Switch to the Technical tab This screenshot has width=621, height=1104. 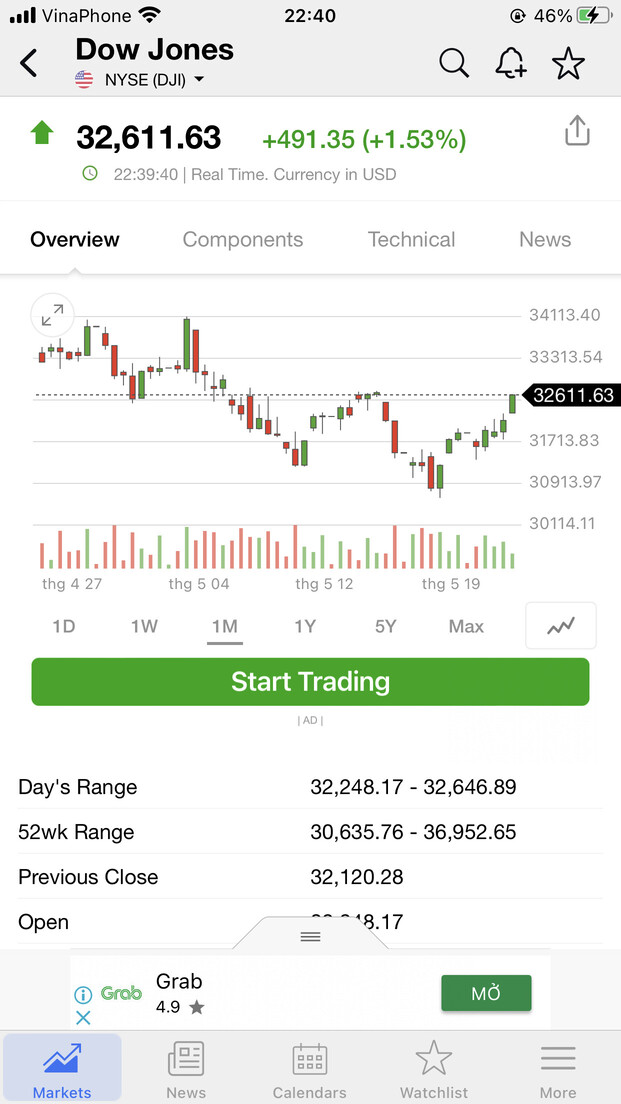411,240
